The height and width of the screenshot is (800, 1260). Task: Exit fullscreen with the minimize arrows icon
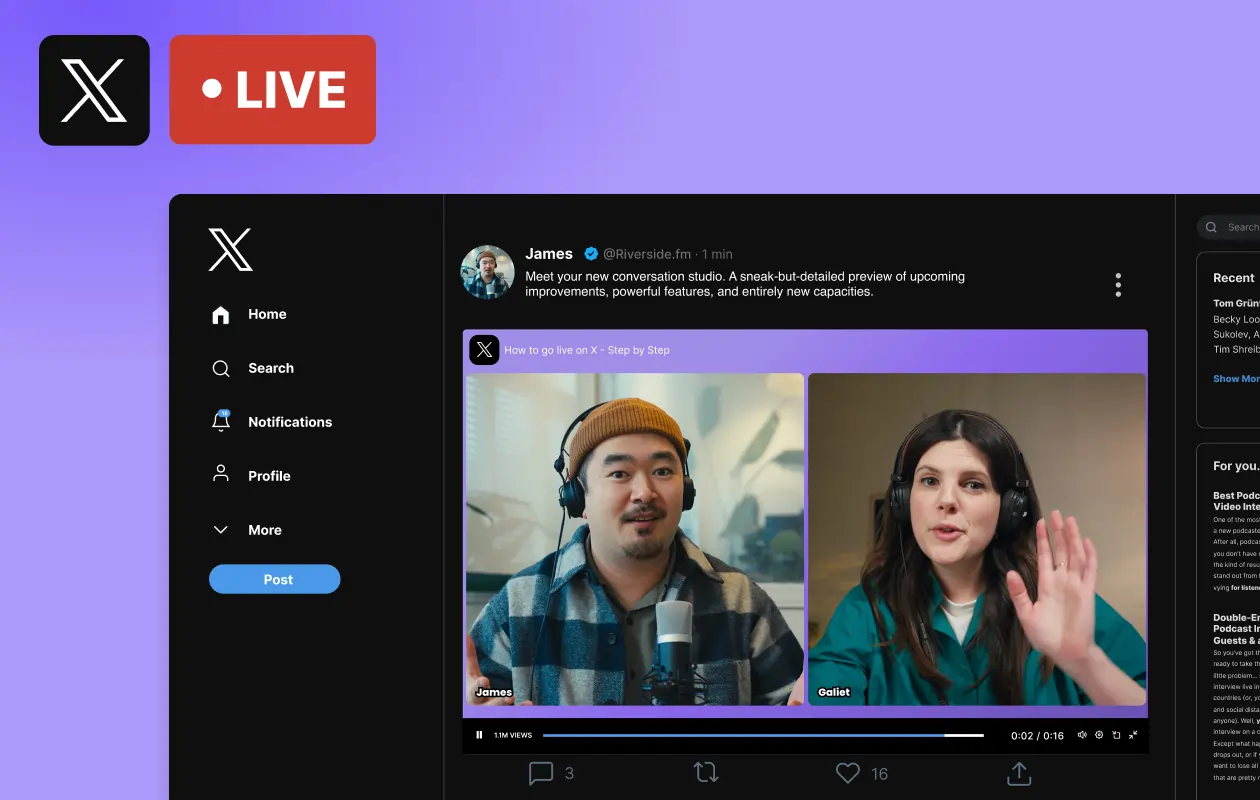click(1133, 735)
